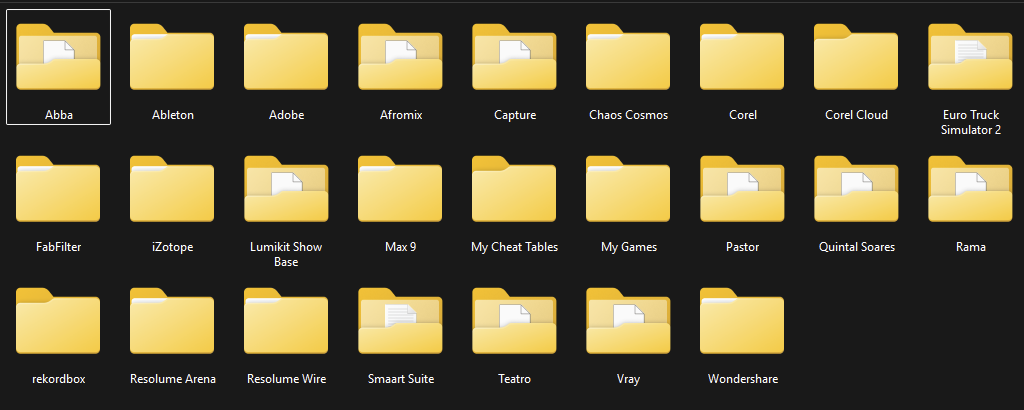Click the 'Pastor' name text
1024x410 pixels.
pyautogui.click(x=743, y=247)
